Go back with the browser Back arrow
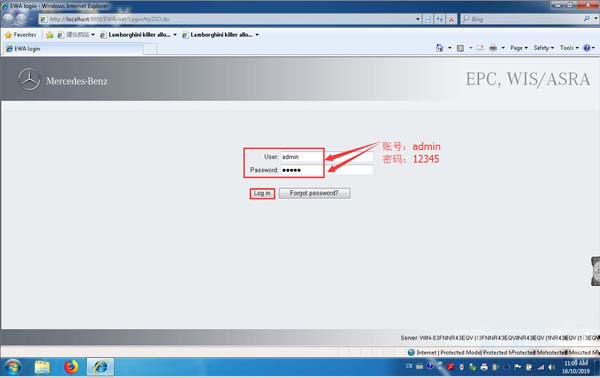The image size is (600, 378). (x=8, y=18)
